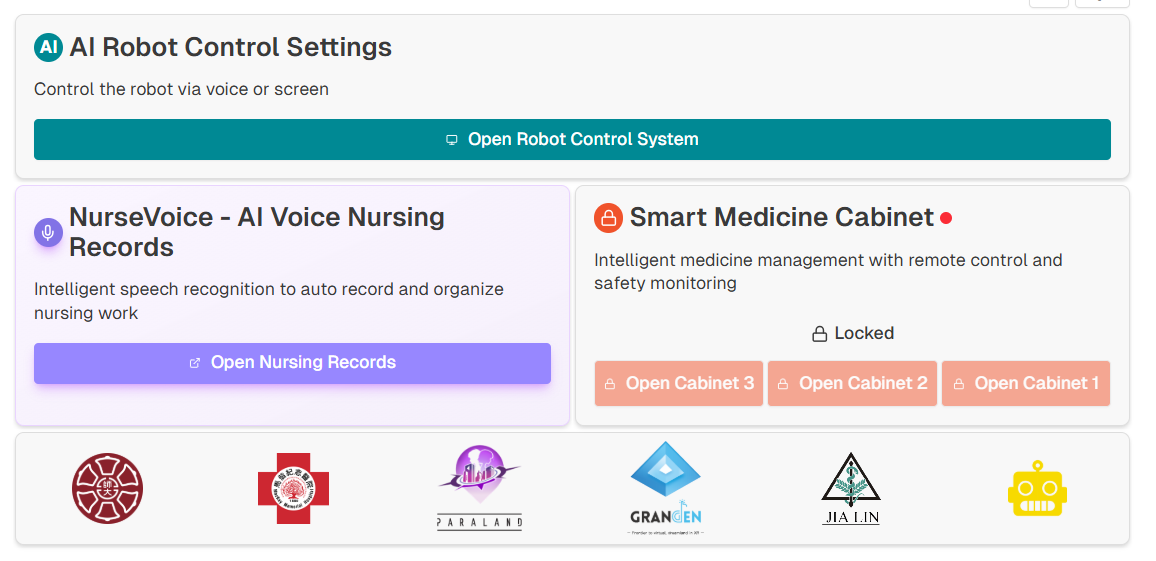Click the orange lock icon beside Smart Medicine Cabinet

coord(608,217)
